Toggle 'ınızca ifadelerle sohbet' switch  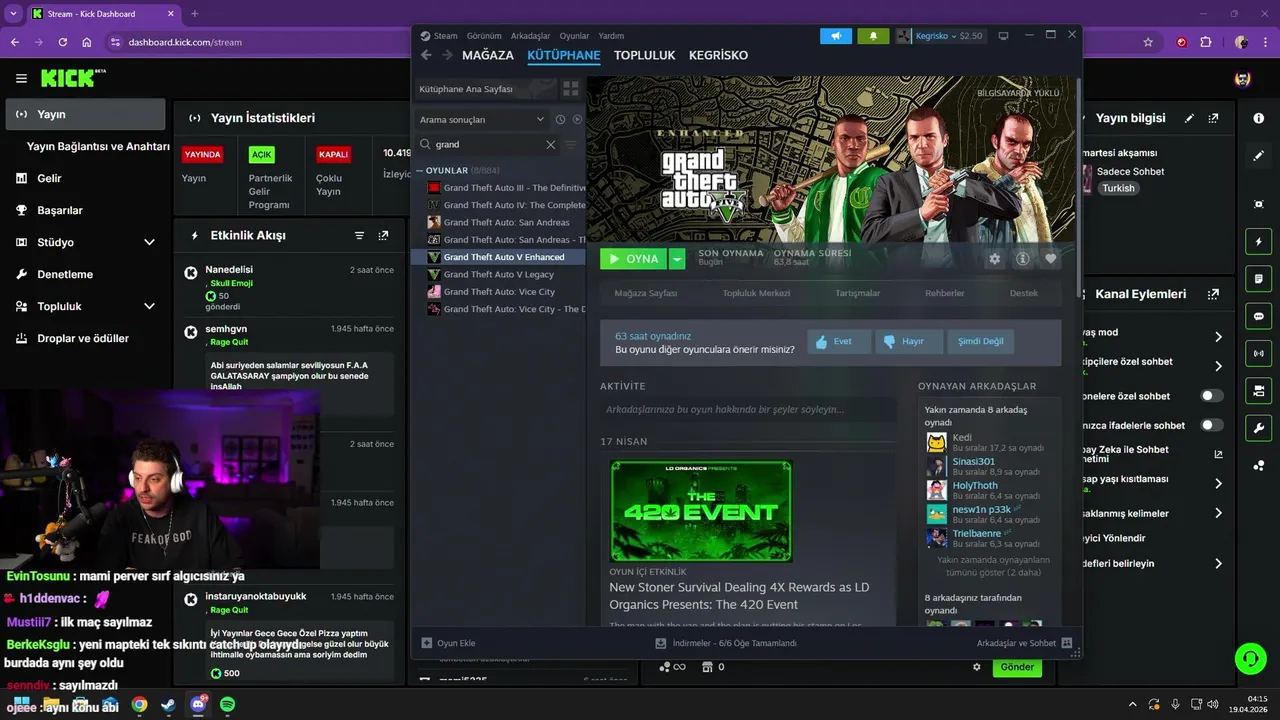tap(1212, 425)
